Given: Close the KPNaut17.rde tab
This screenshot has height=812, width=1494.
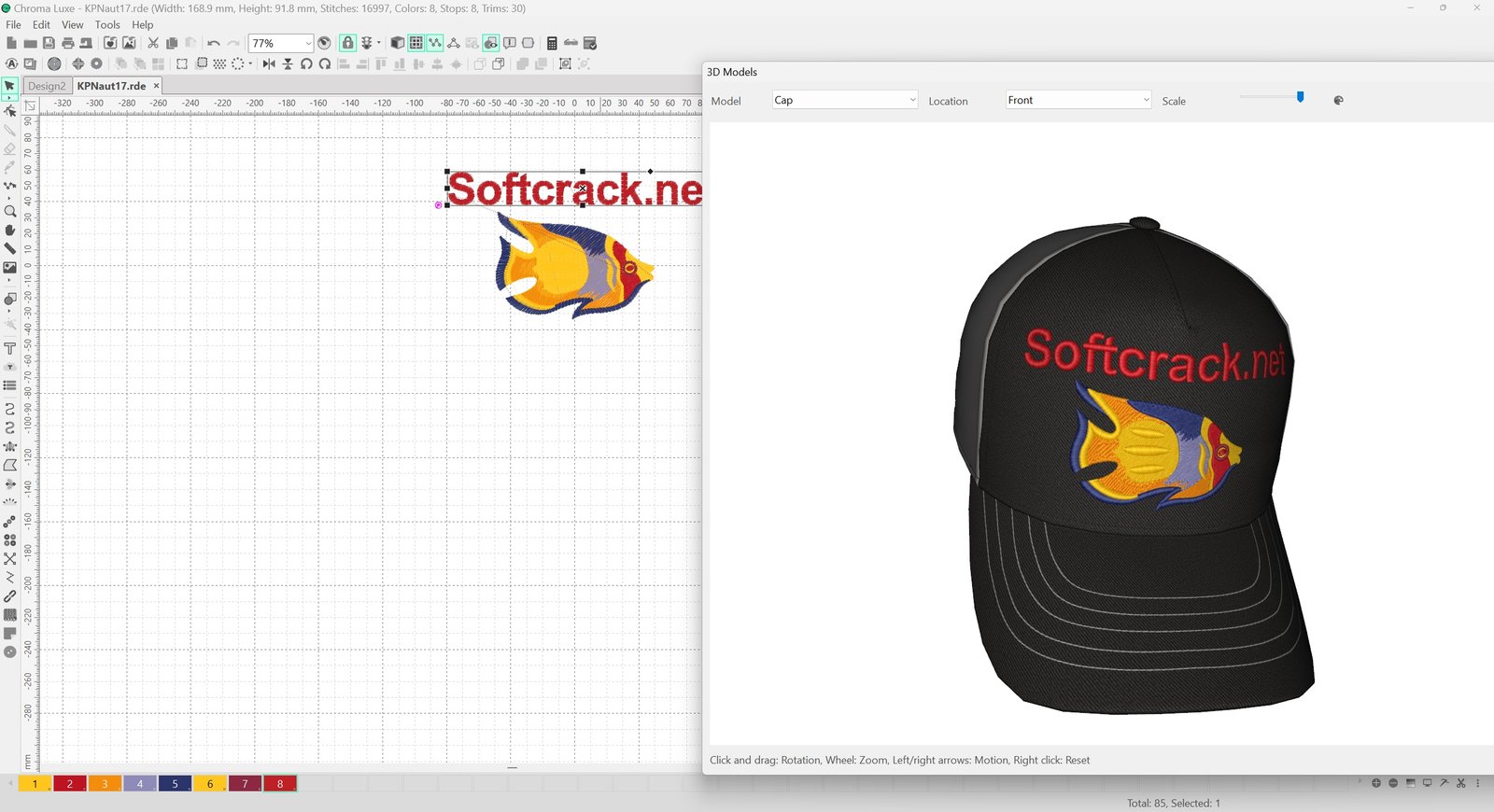Looking at the screenshot, I should tap(156, 86).
